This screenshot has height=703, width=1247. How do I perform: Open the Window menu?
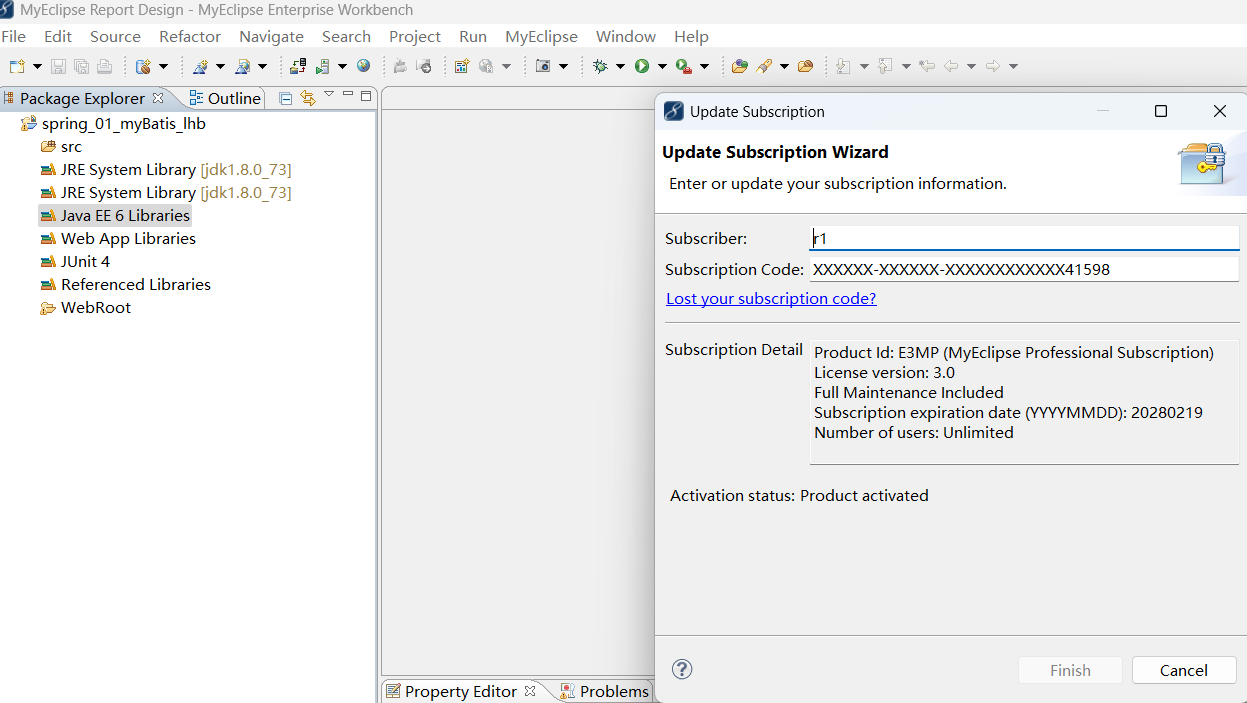tap(626, 36)
